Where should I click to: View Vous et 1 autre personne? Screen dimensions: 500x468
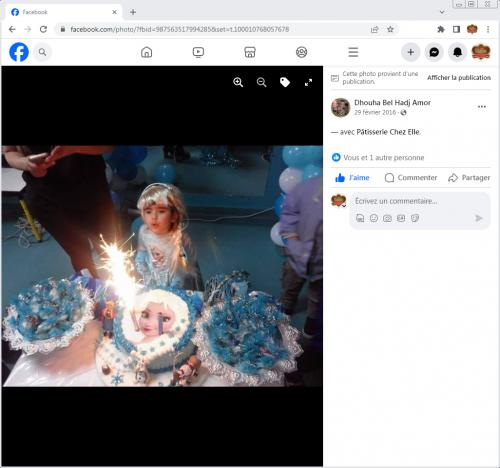(384, 157)
